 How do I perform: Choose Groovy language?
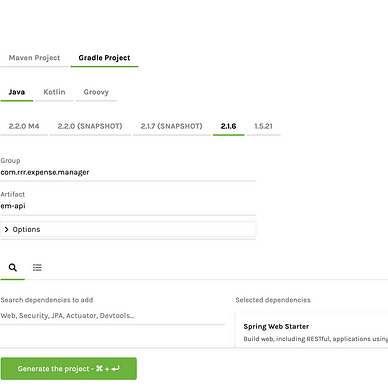96,92
